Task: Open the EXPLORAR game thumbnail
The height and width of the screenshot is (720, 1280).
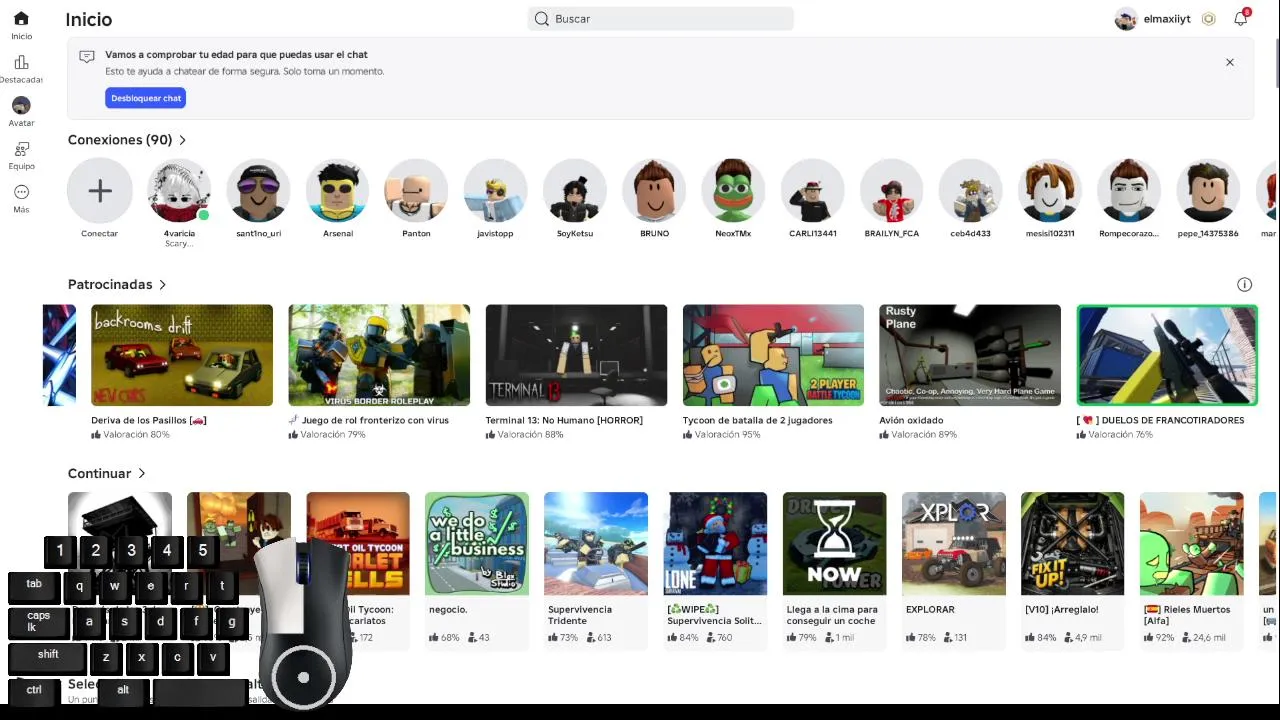Action: click(x=953, y=543)
